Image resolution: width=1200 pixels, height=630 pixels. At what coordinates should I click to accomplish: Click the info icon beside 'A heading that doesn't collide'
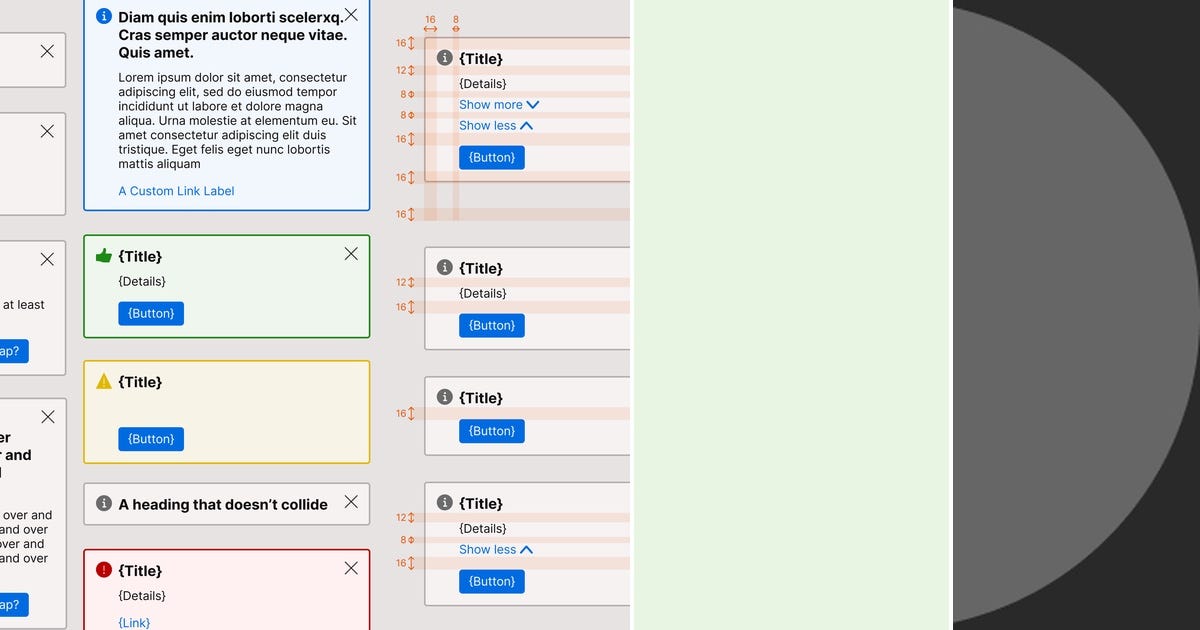(x=103, y=504)
